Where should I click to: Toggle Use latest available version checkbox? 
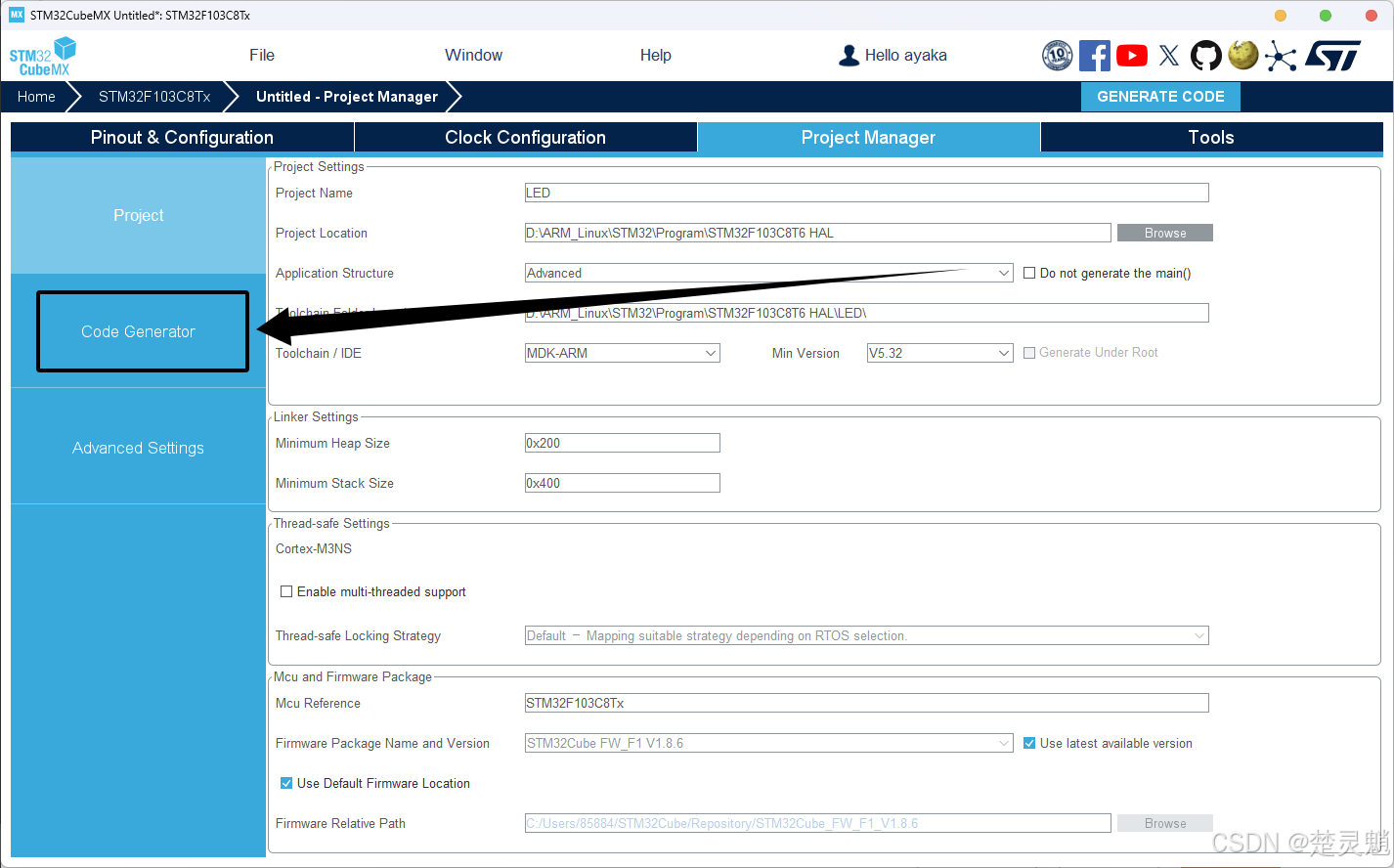(1029, 743)
